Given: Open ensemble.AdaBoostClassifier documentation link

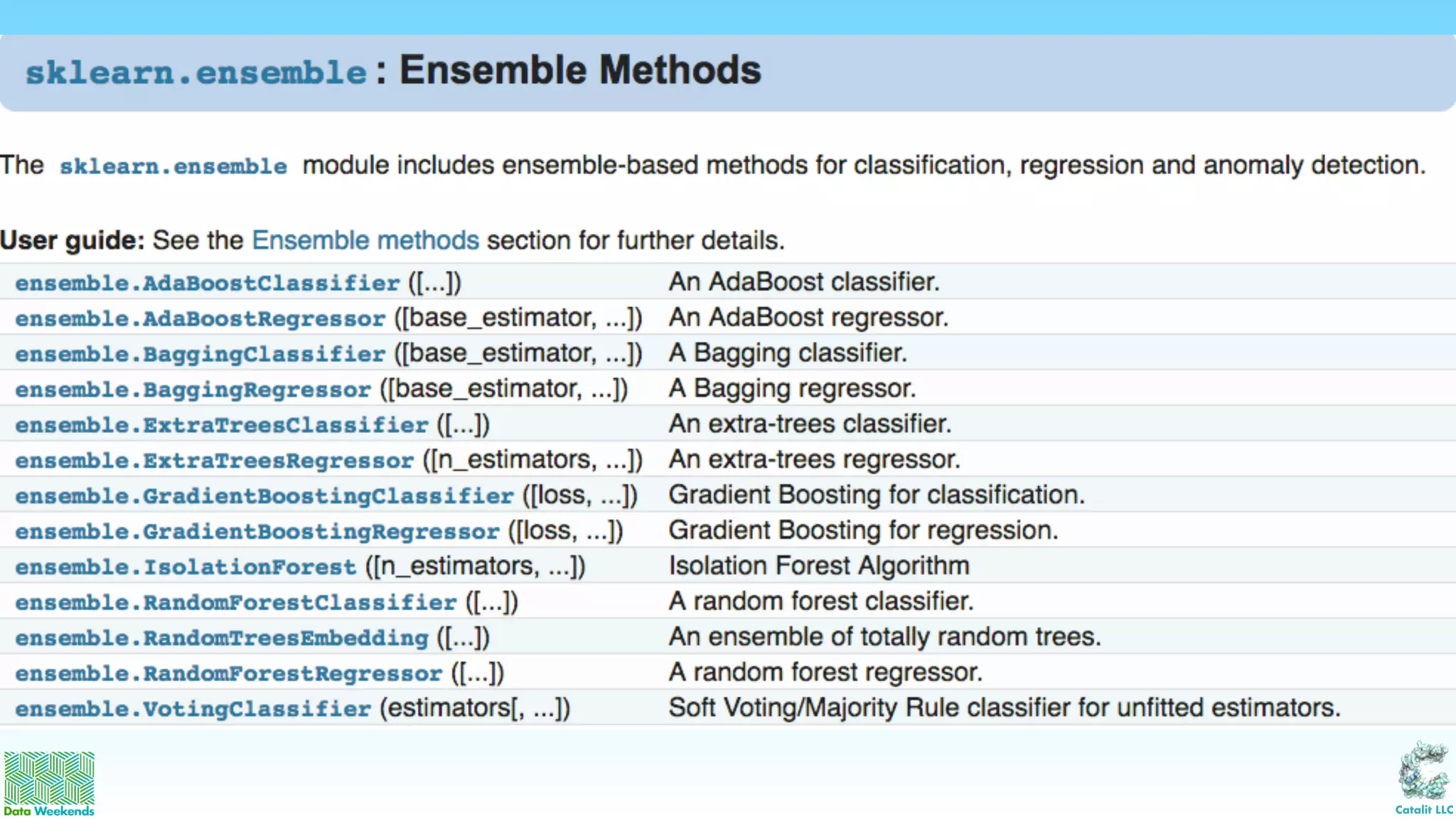Looking at the screenshot, I should (208, 283).
